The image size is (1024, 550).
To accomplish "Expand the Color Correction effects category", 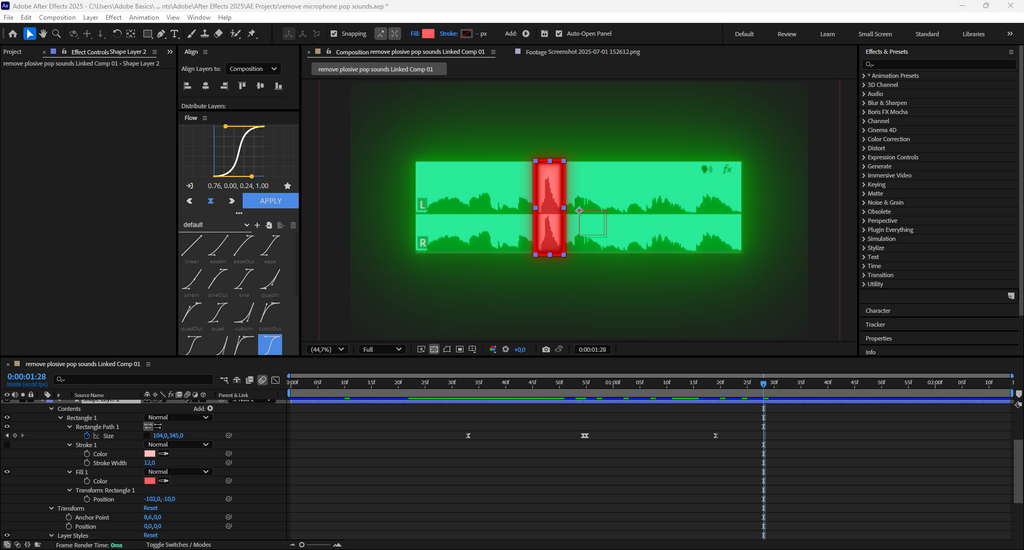I will point(888,139).
